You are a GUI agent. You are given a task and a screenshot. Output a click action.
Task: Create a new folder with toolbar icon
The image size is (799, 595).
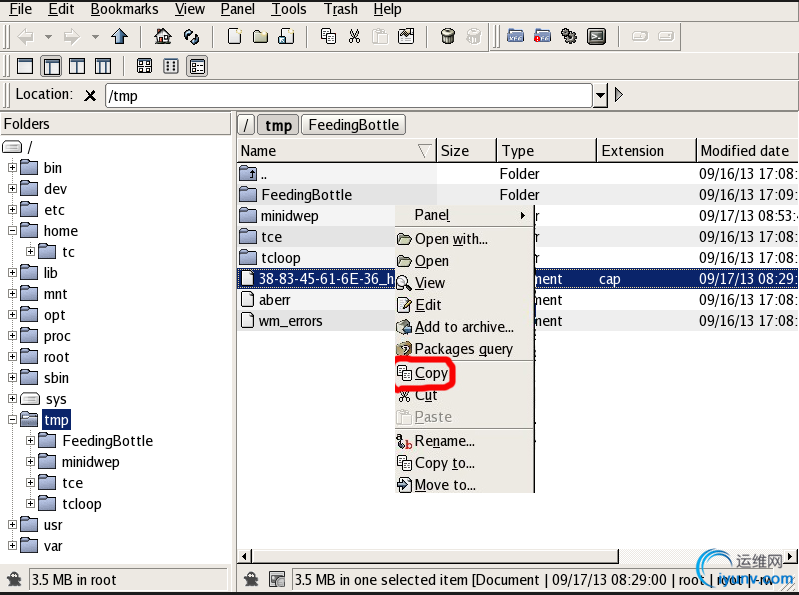[x=260, y=37]
